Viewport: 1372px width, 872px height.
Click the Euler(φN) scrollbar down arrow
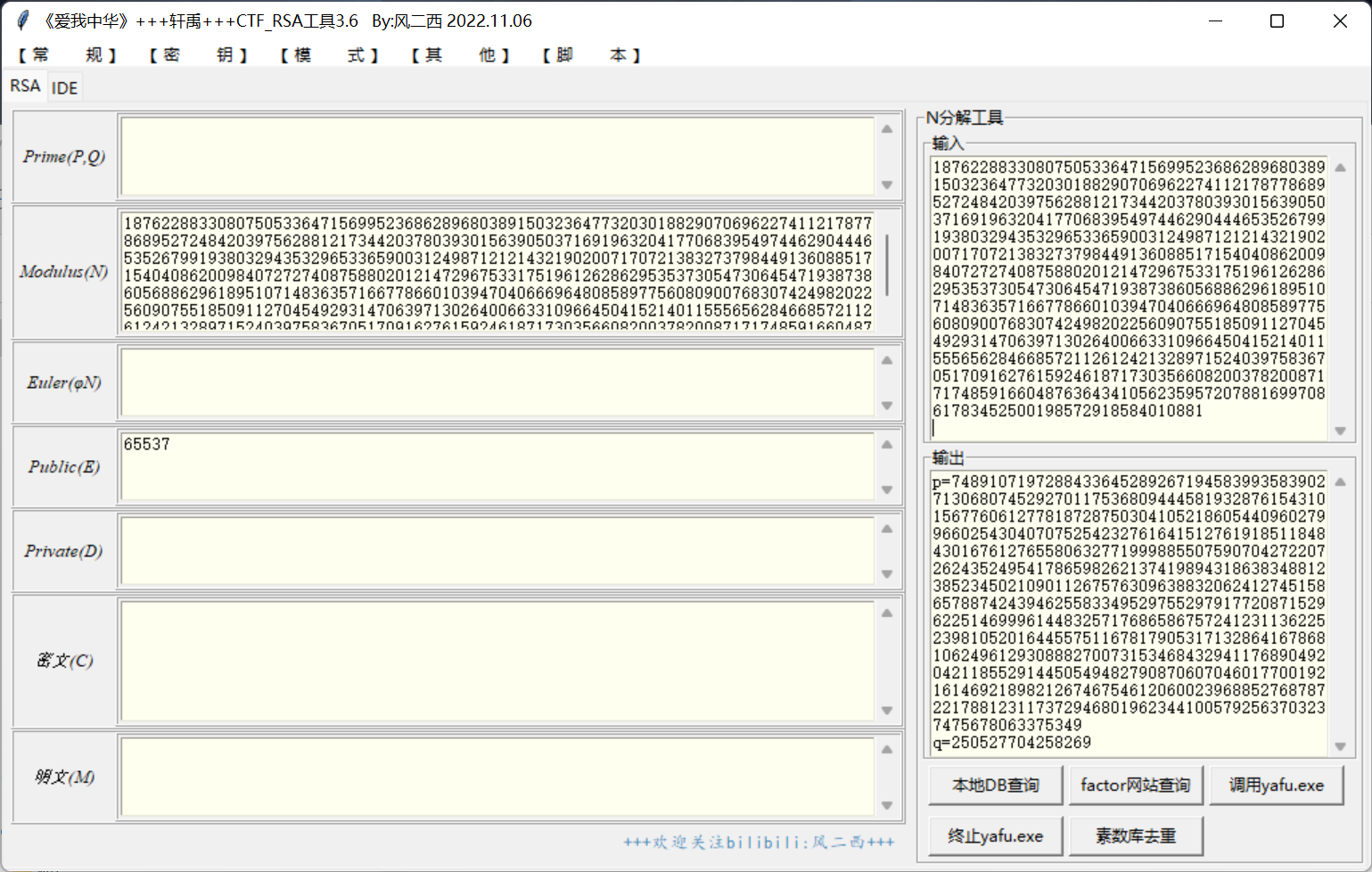pyautogui.click(x=887, y=406)
